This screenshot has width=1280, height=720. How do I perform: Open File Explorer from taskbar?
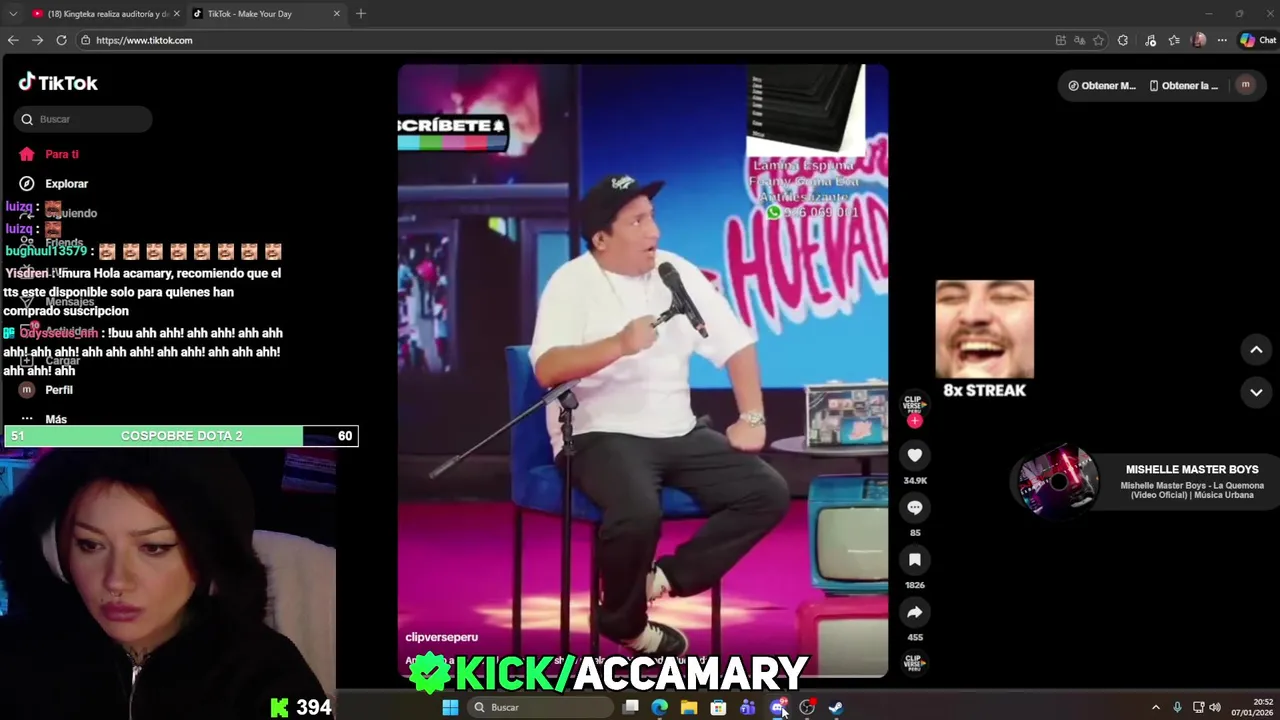689,708
